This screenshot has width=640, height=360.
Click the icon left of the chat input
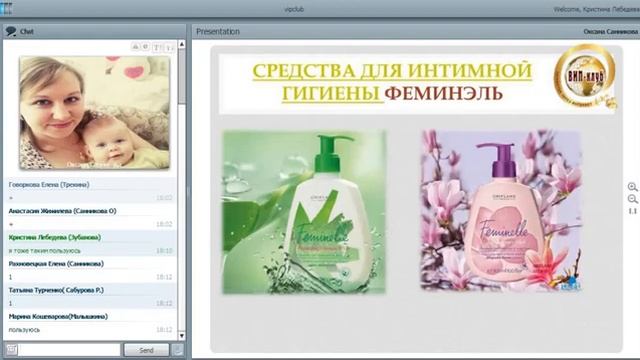tap(11, 349)
